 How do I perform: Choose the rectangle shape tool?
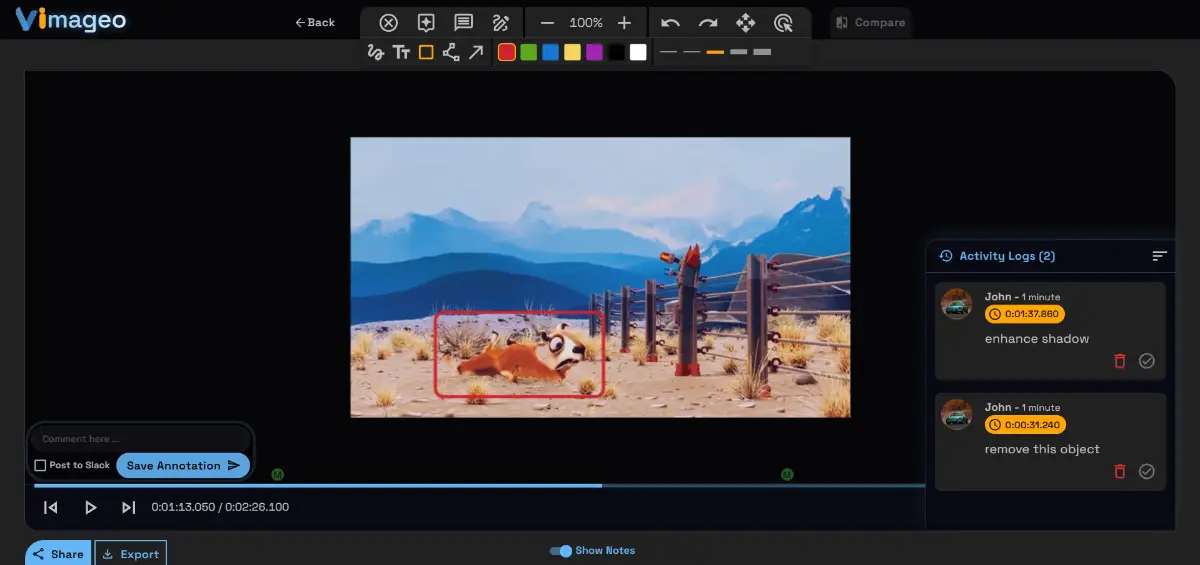click(426, 52)
